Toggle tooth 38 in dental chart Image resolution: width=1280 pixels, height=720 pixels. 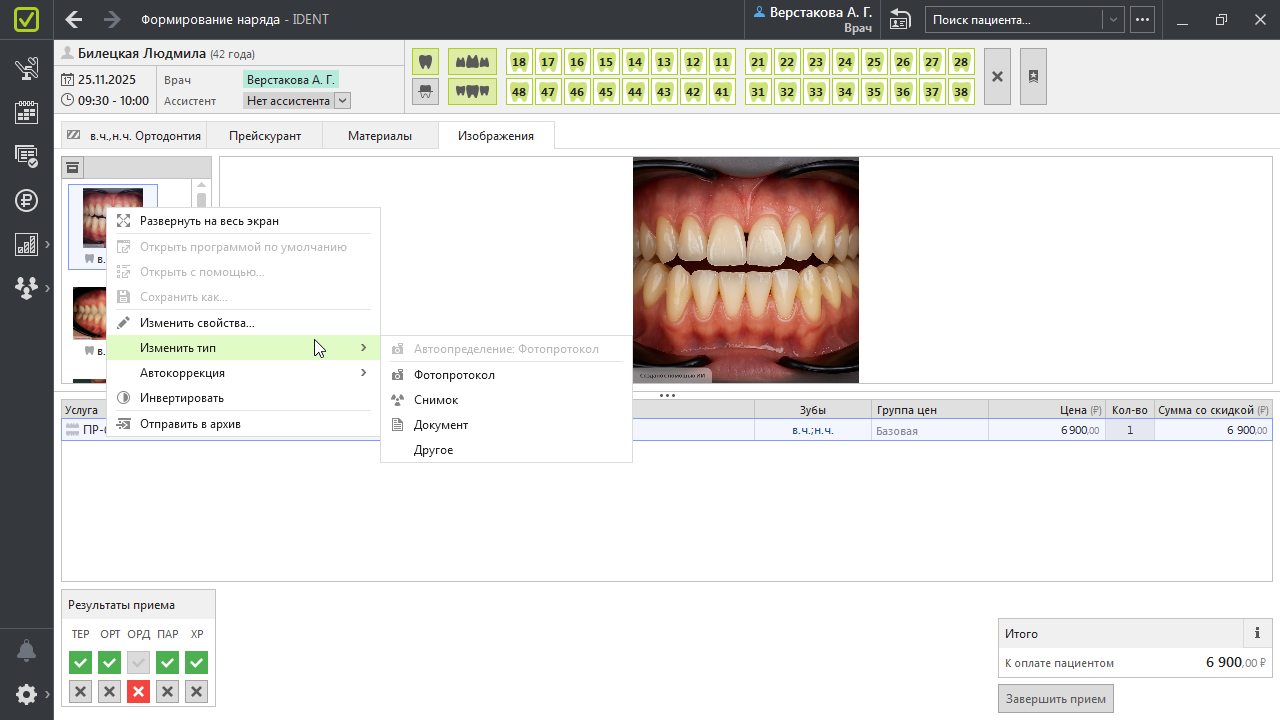coord(961,92)
